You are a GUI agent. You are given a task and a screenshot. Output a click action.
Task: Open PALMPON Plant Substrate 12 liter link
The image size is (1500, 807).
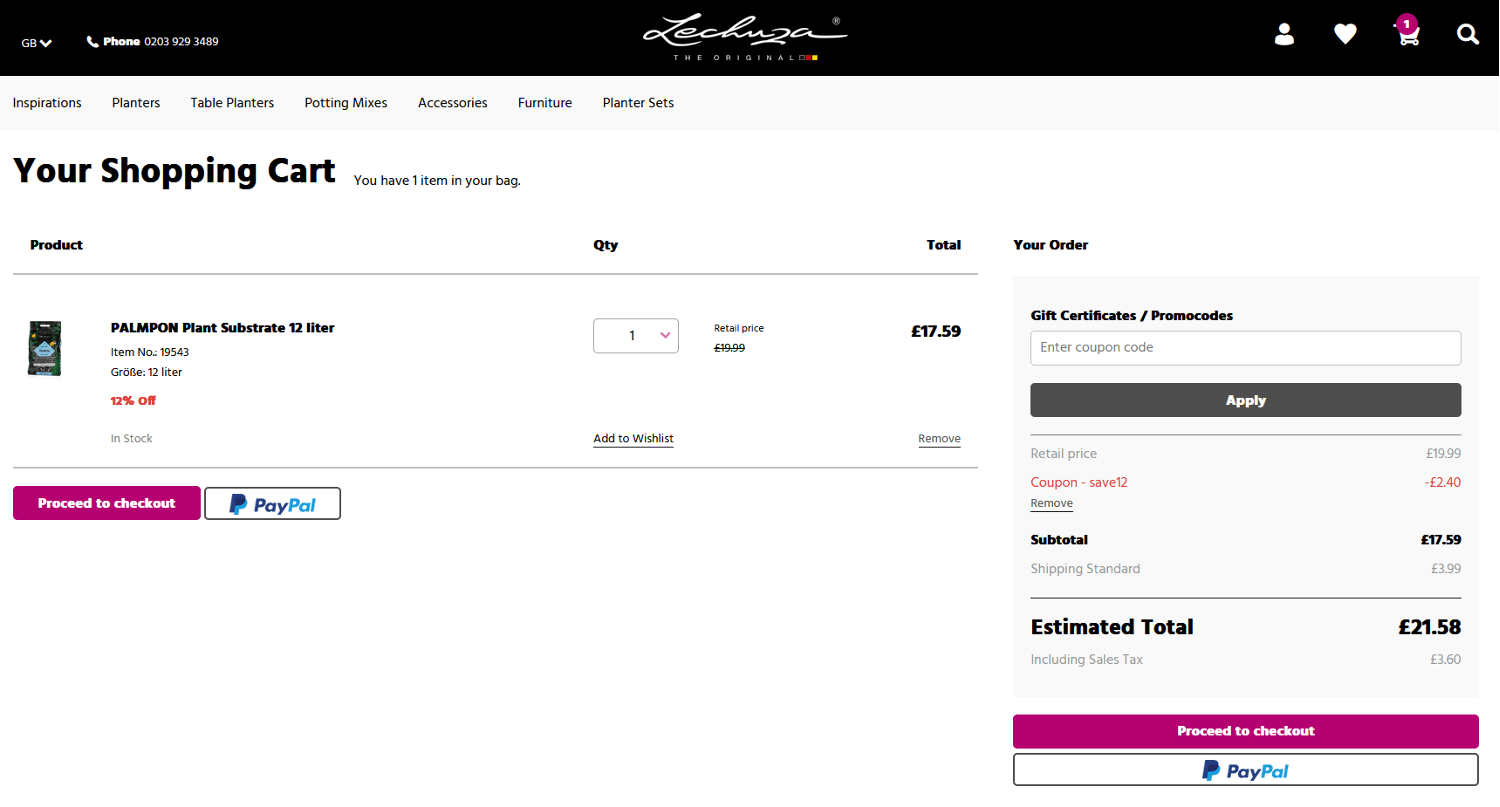tap(222, 328)
